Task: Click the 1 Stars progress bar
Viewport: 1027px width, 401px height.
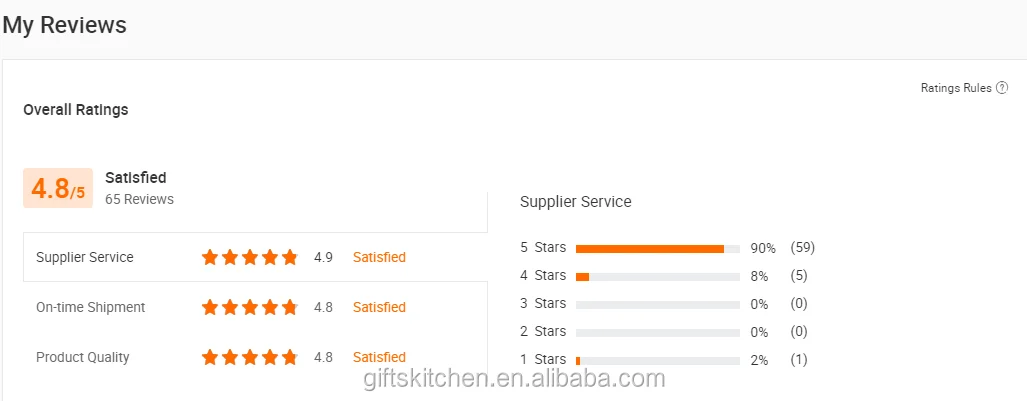Action: click(657, 360)
